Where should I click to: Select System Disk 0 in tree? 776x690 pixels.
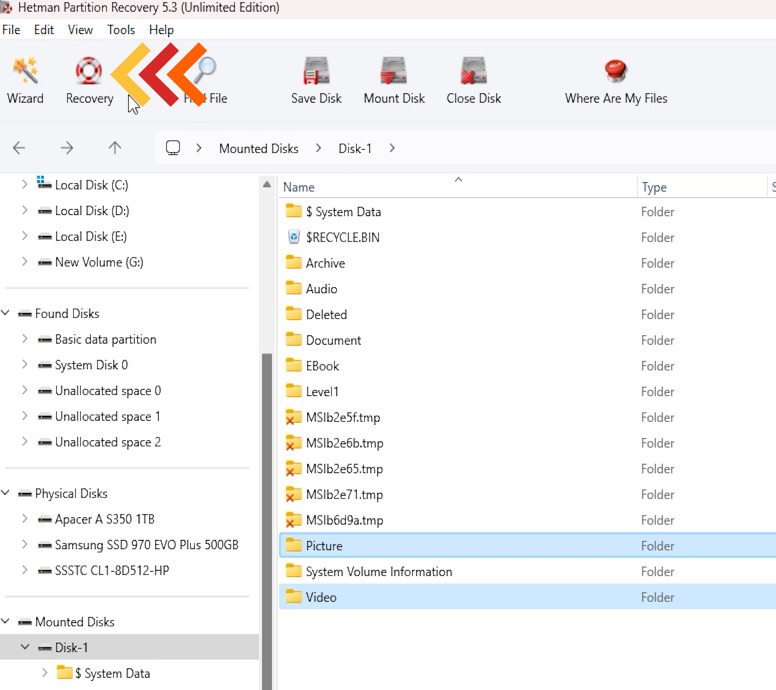coord(91,365)
